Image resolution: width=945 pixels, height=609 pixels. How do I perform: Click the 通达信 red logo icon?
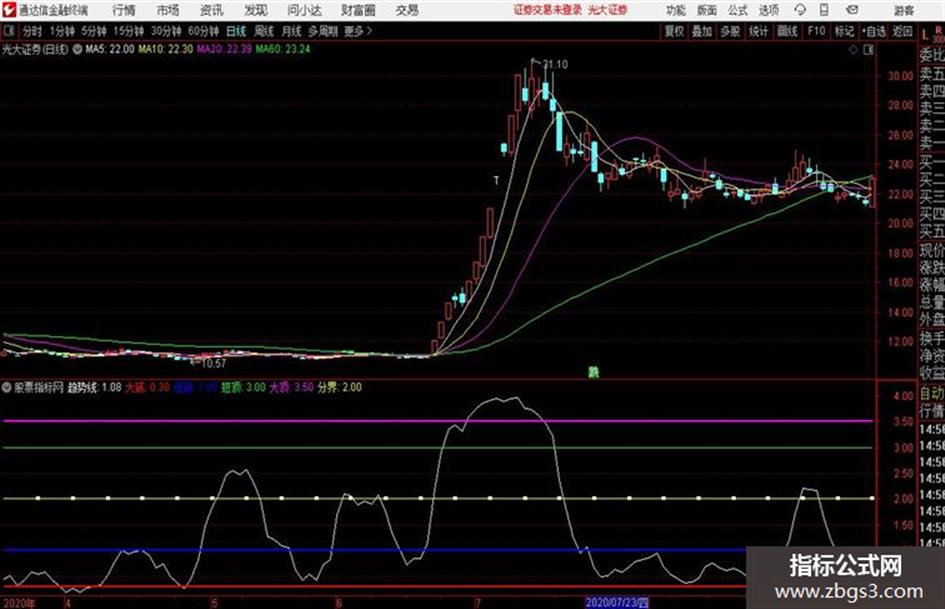pos(9,10)
